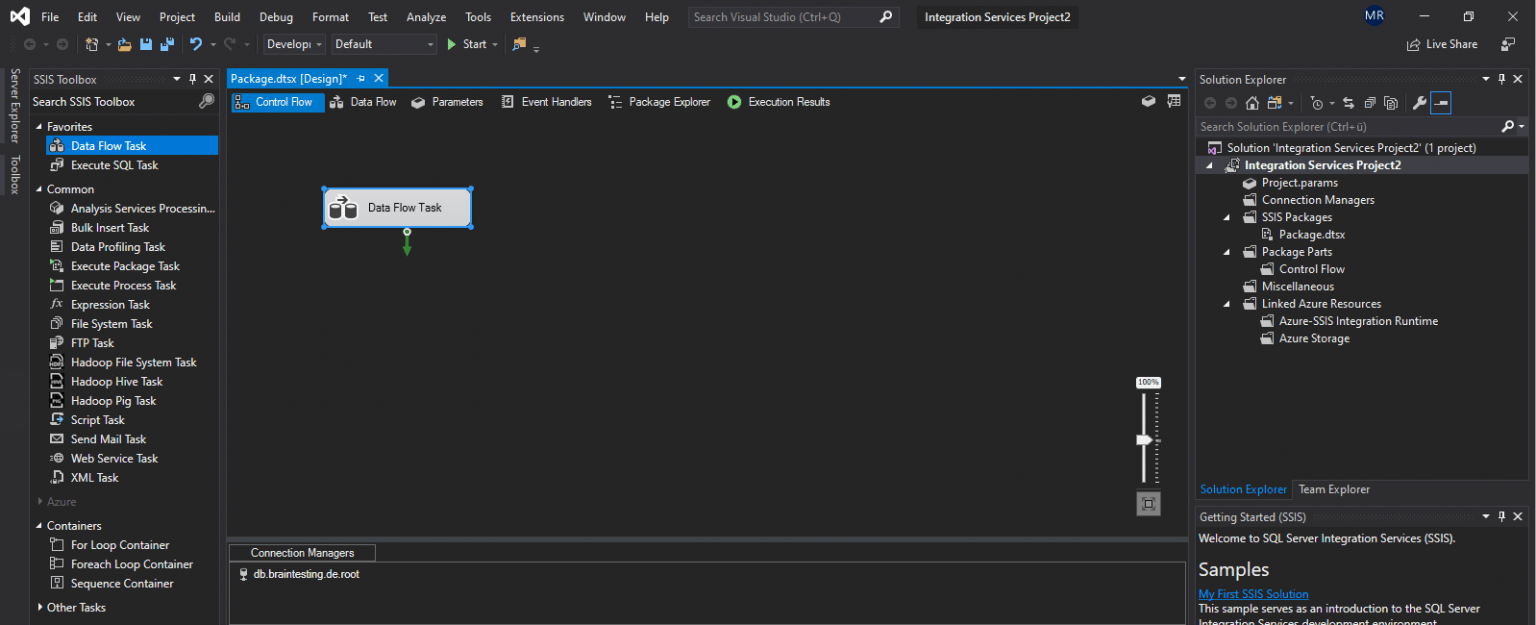Open Solution Explorer properties with the wrench icon

[1420, 102]
